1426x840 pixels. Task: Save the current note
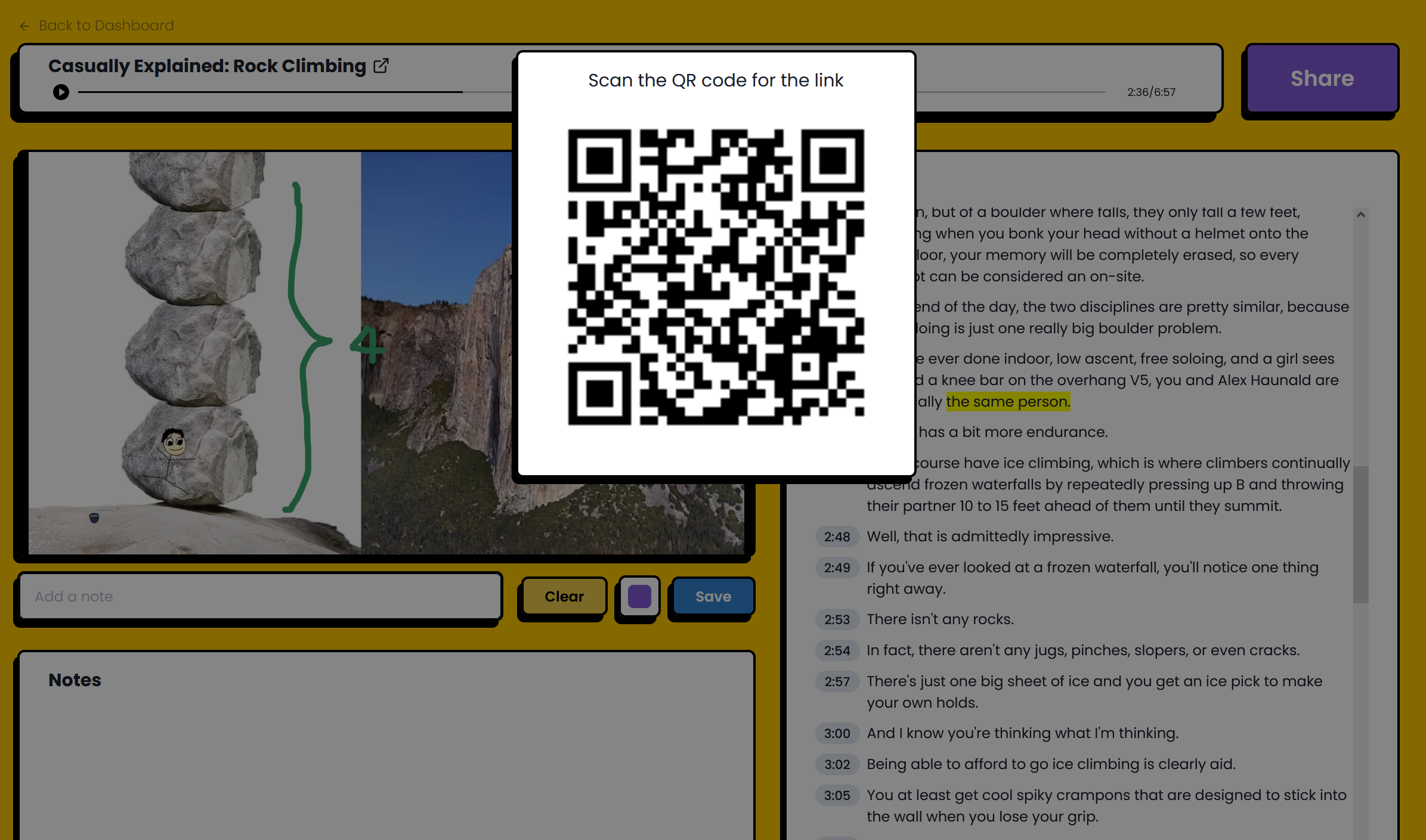click(713, 596)
